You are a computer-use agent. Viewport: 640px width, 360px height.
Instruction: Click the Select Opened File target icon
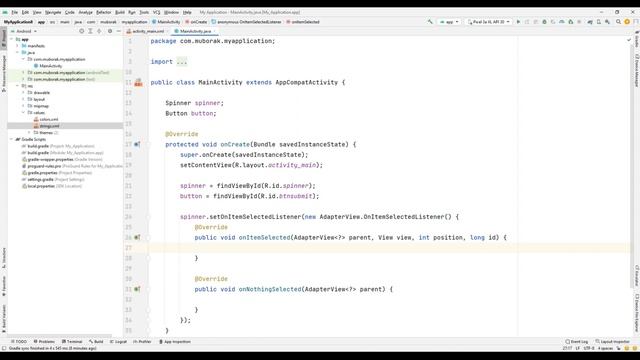click(81, 31)
